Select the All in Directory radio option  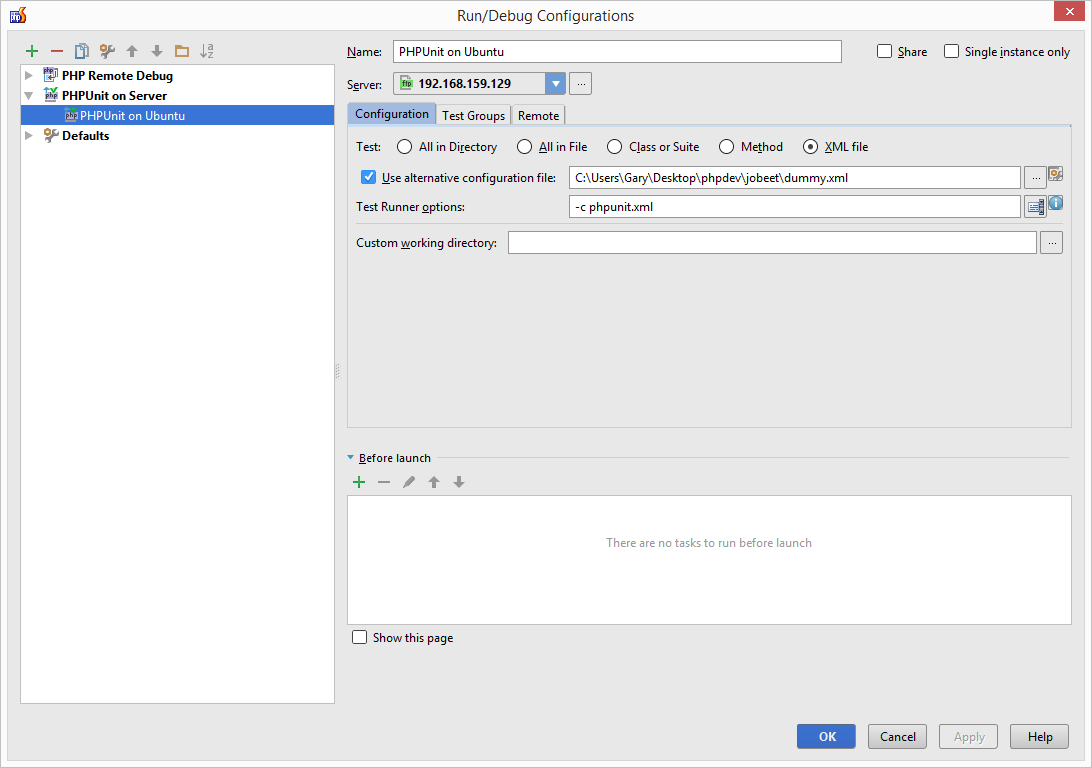click(404, 146)
